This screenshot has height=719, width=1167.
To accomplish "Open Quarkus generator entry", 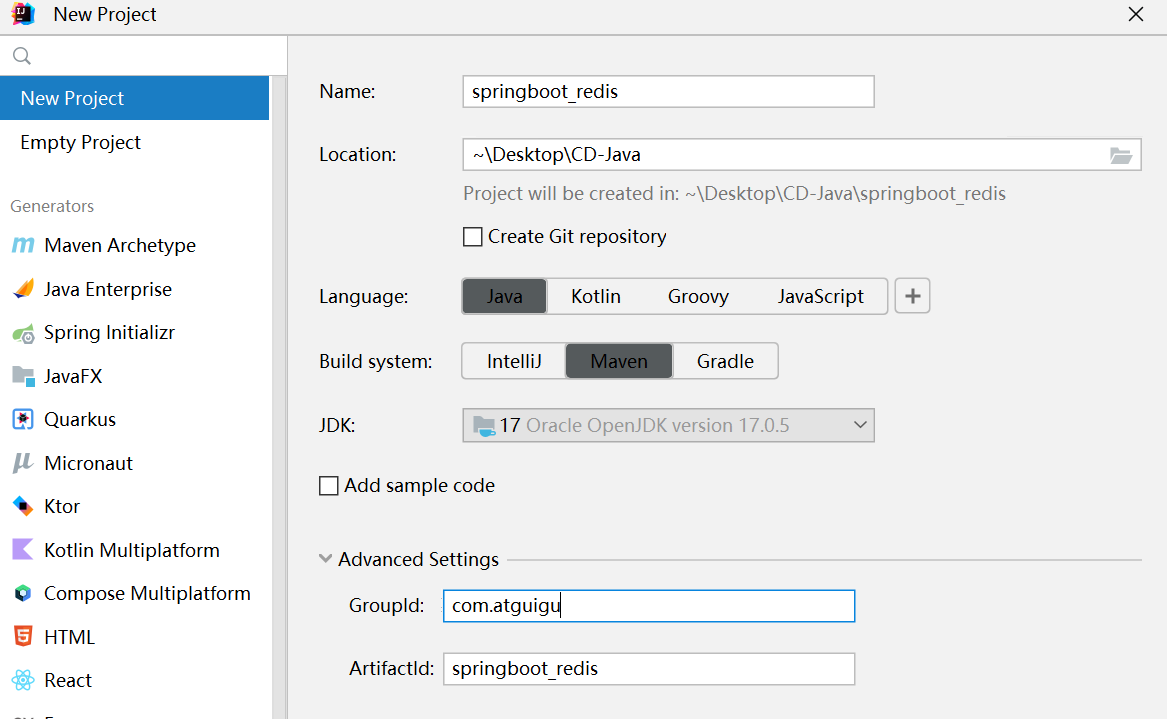I will pos(135,419).
